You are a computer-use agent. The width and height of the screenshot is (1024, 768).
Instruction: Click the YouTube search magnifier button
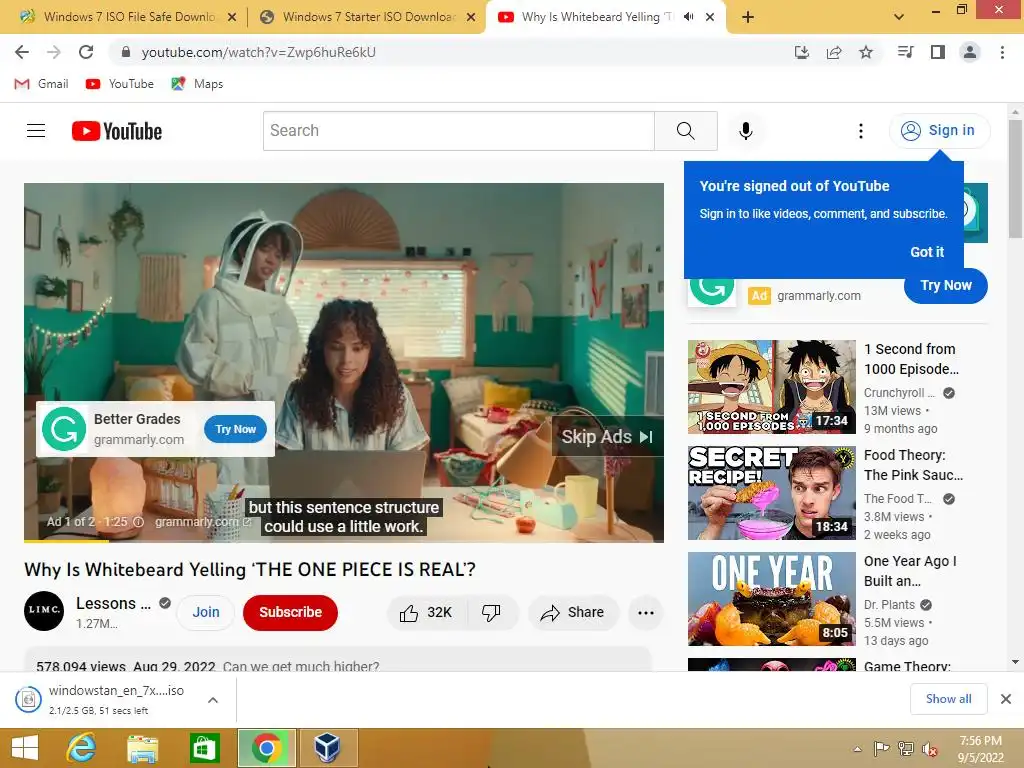(x=686, y=131)
